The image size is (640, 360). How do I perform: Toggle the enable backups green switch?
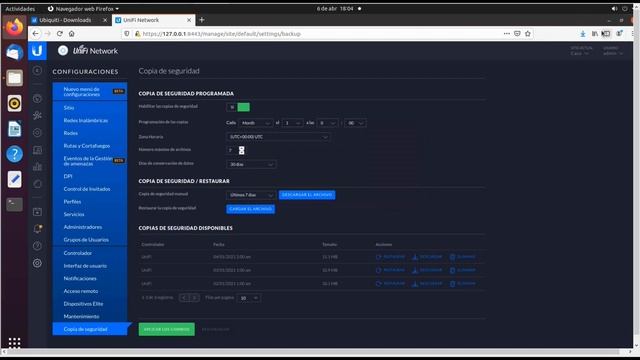point(238,107)
